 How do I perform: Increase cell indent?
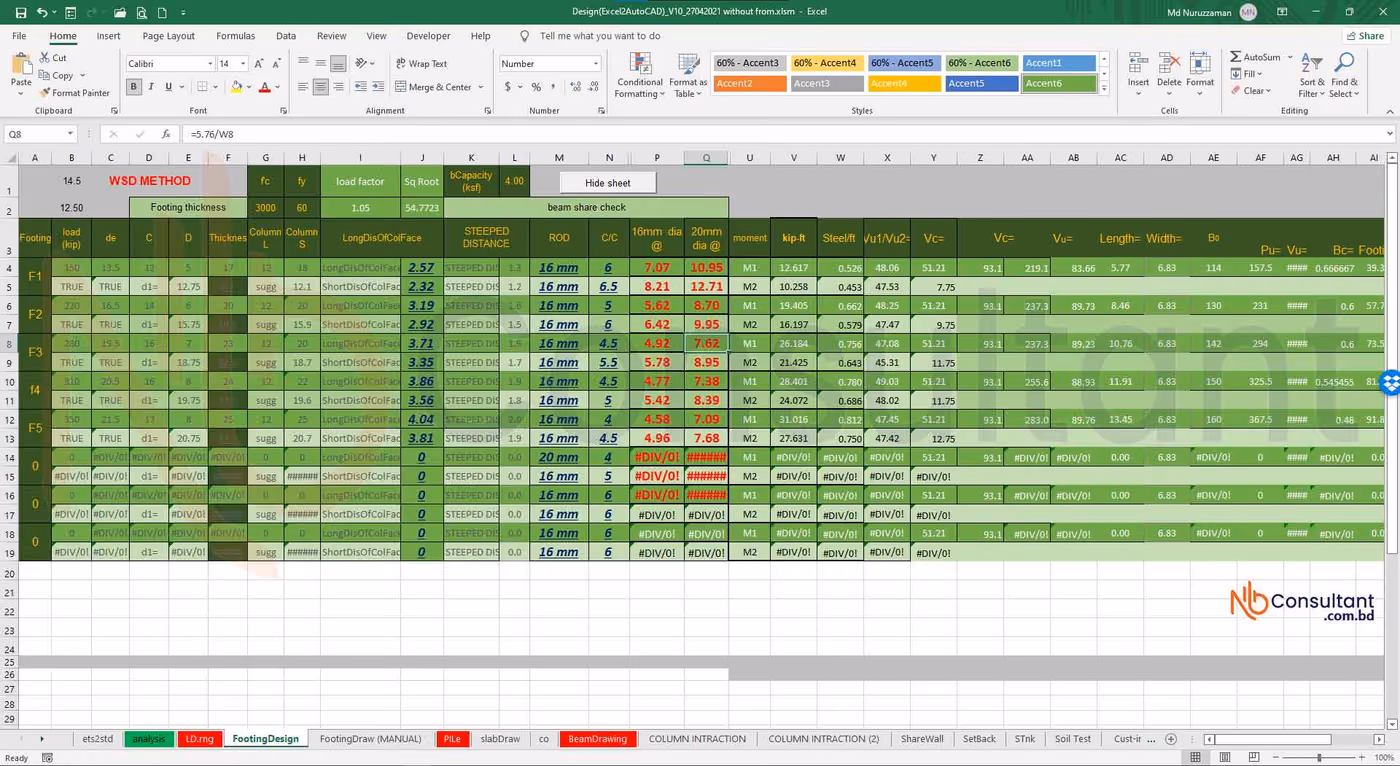(x=376, y=87)
